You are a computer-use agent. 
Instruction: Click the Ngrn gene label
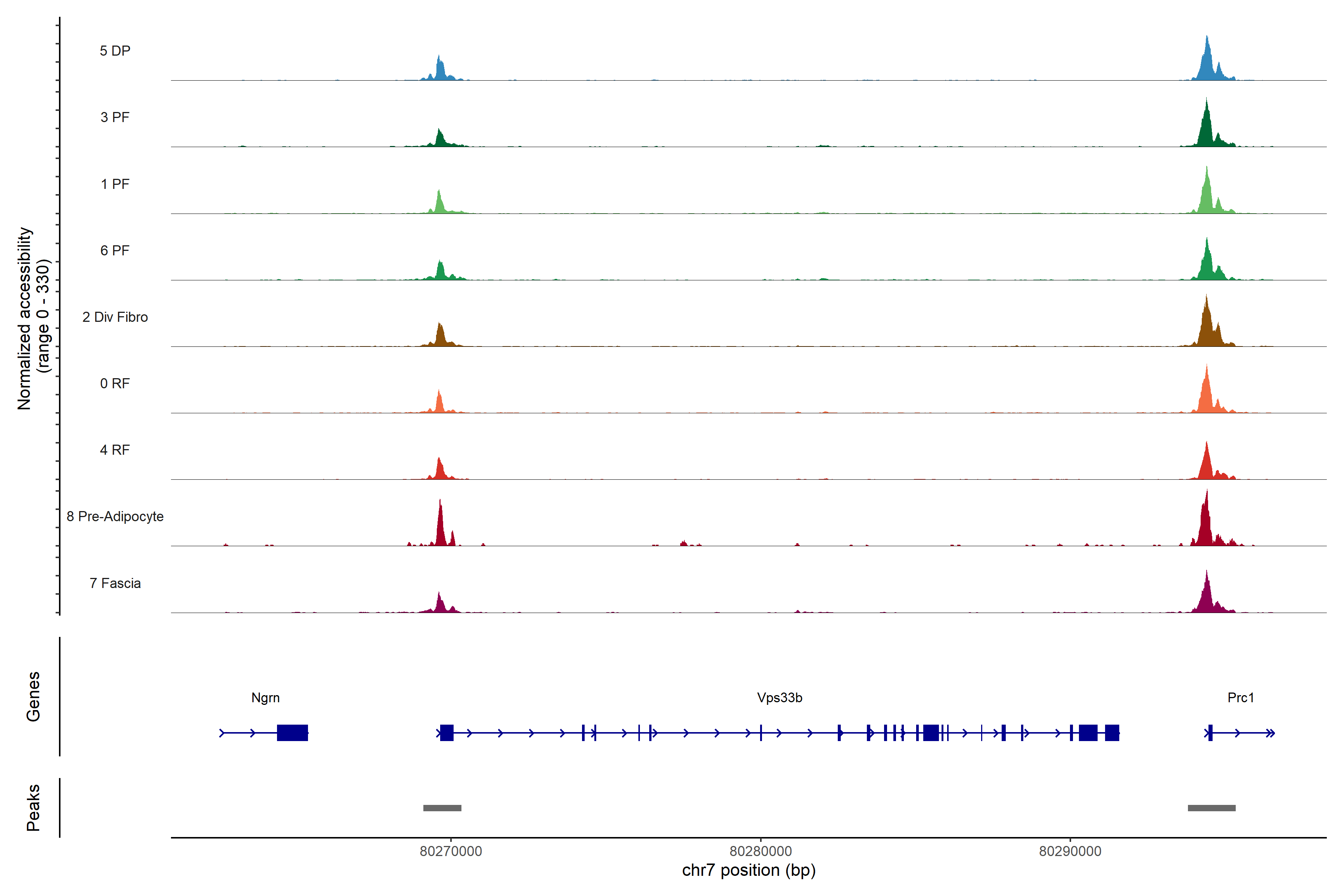click(x=265, y=698)
